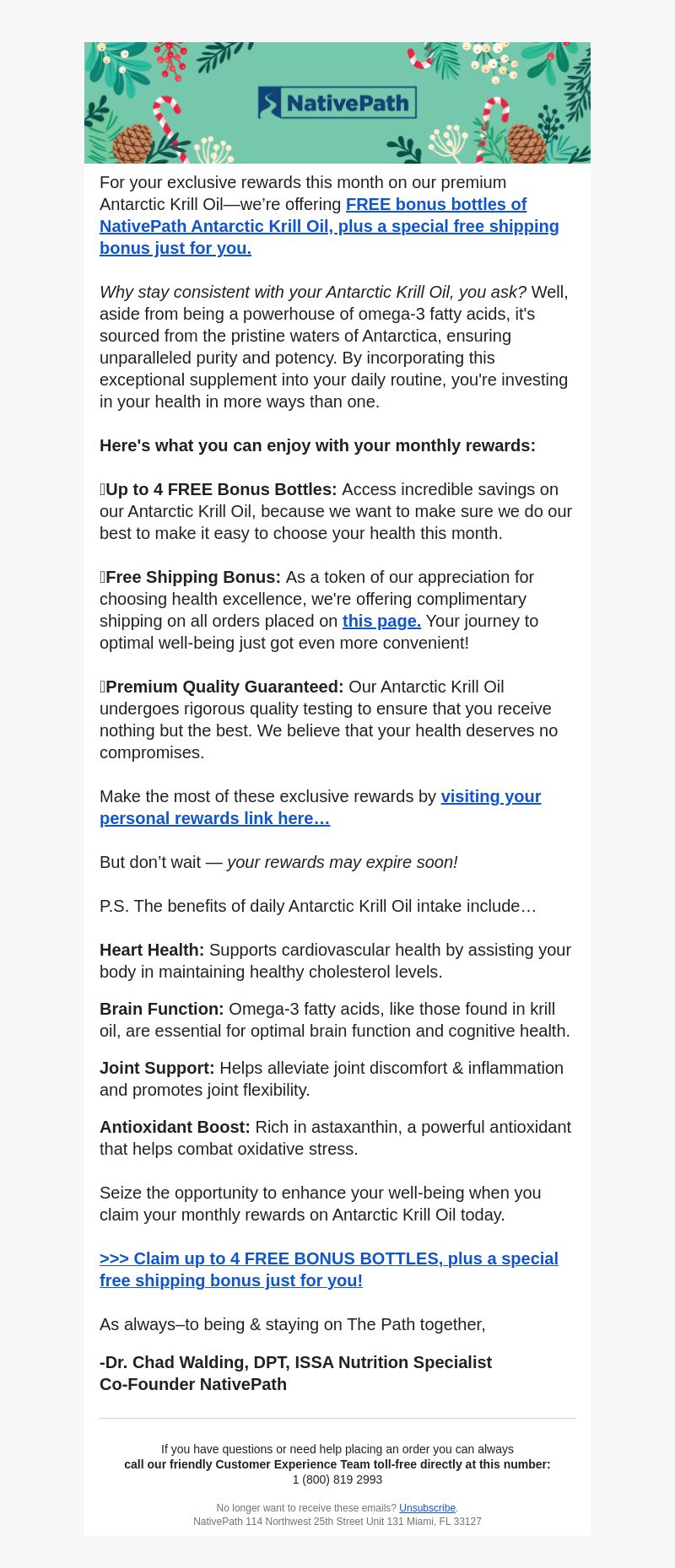The width and height of the screenshot is (675, 1568).
Task: Click the 'Premium Quality Guaranteed' heading
Action: pyautogui.click(x=224, y=687)
